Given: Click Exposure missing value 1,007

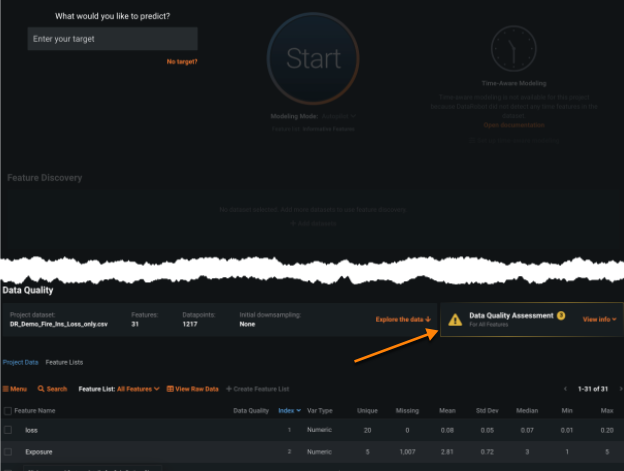Looking at the screenshot, I should [407, 452].
